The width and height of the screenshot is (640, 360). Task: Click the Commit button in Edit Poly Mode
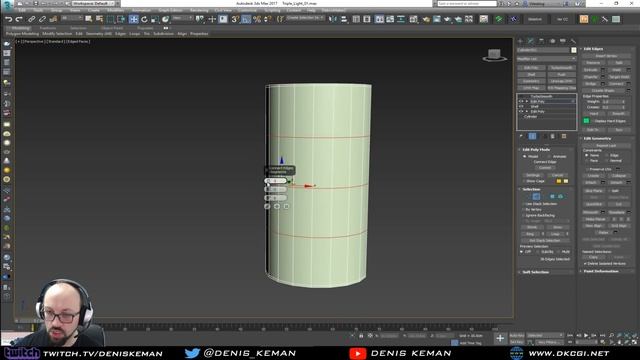click(x=545, y=168)
